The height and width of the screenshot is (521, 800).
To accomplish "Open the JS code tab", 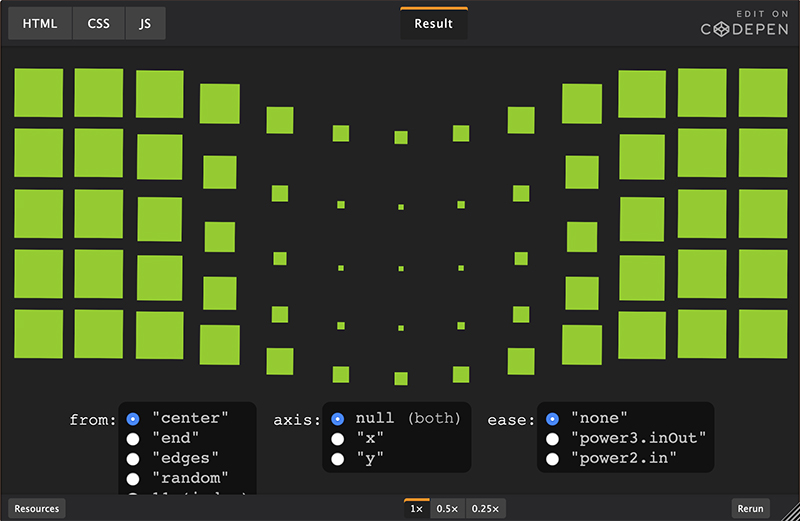I will pyautogui.click(x=145, y=23).
